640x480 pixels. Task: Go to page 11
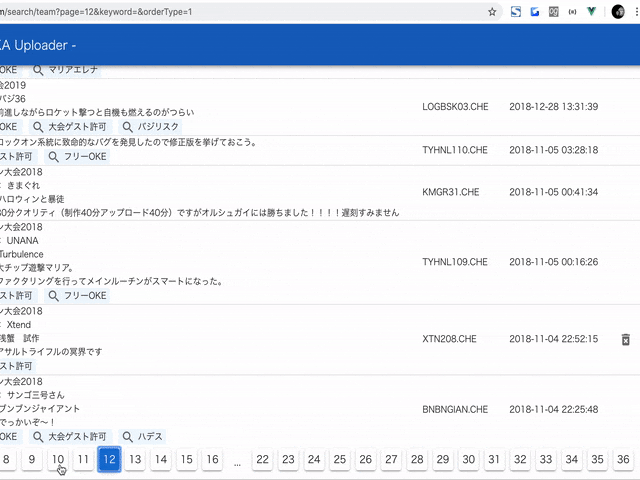84,460
